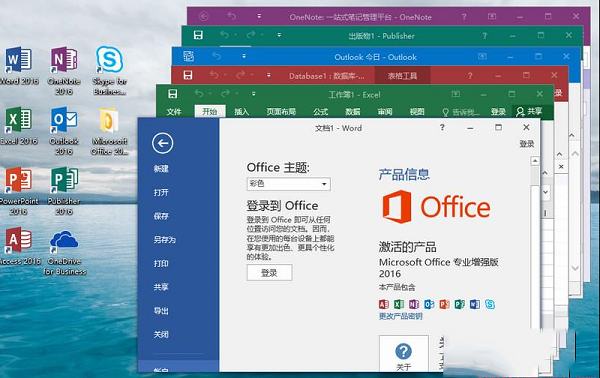Open the 审阅 tab in Excel
This screenshot has width=600, height=378.
[385, 112]
